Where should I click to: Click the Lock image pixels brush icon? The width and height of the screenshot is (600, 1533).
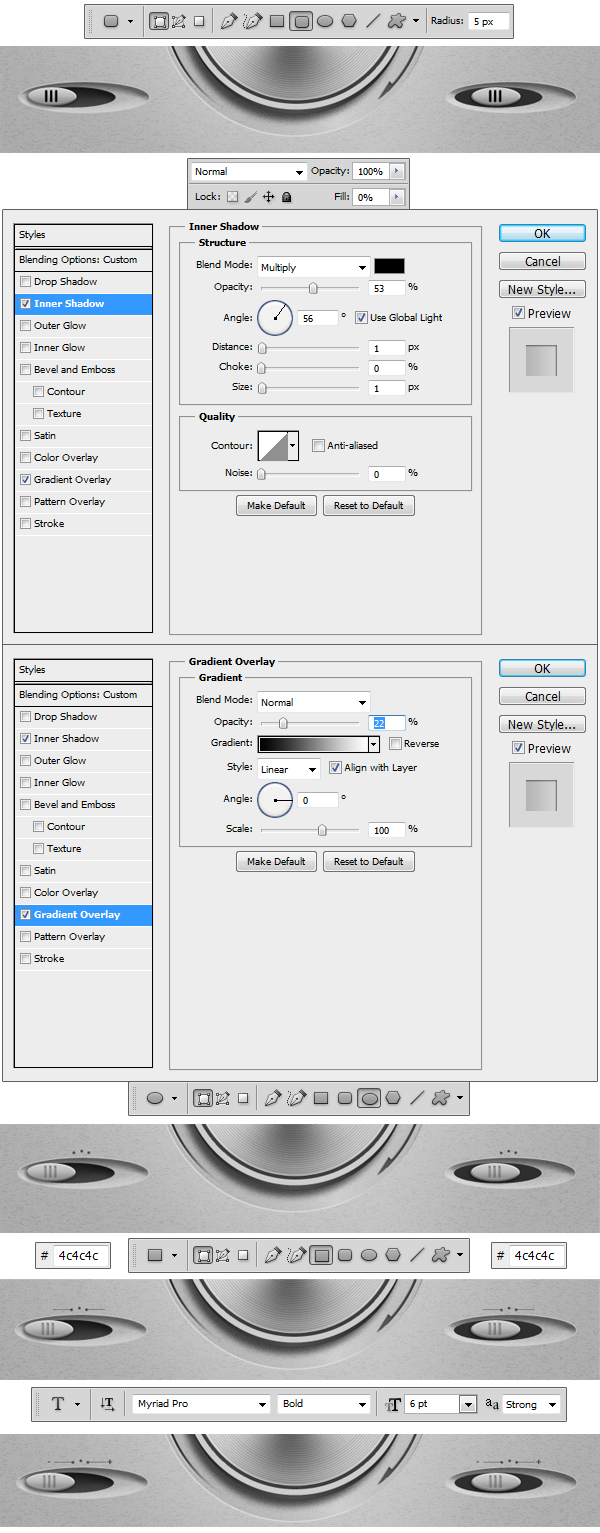pyautogui.click(x=250, y=198)
